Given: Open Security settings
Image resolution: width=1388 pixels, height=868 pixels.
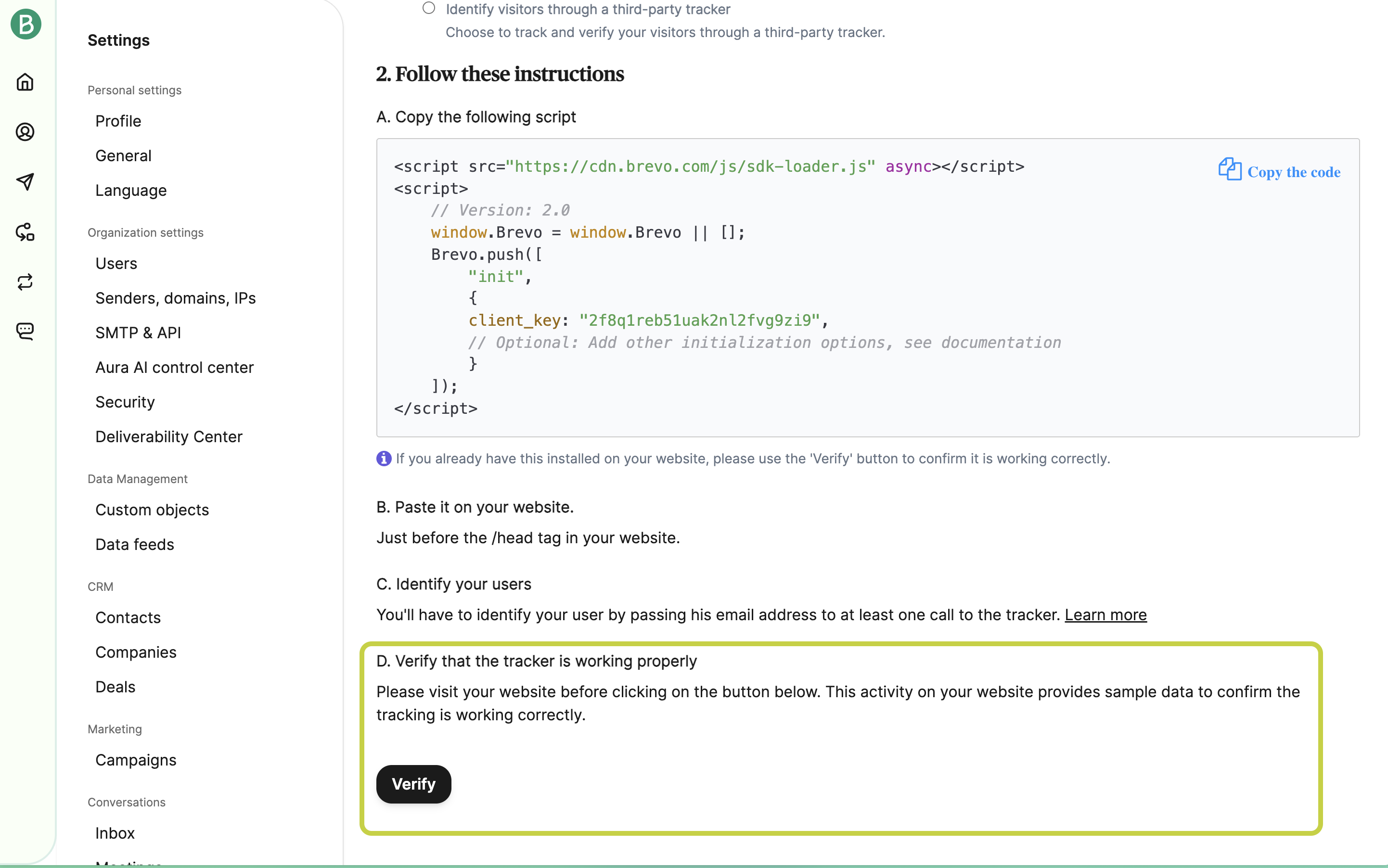Looking at the screenshot, I should tap(125, 402).
